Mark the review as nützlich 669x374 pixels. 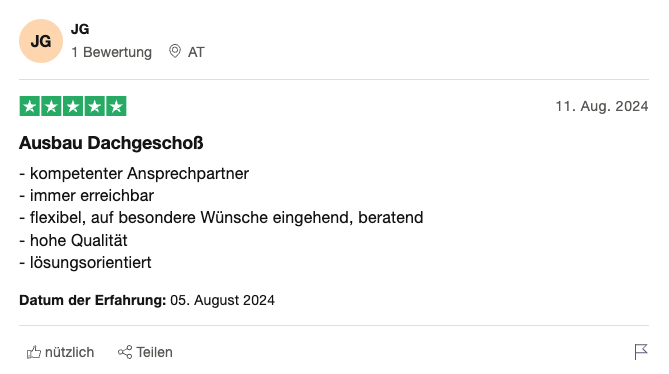[x=61, y=352]
